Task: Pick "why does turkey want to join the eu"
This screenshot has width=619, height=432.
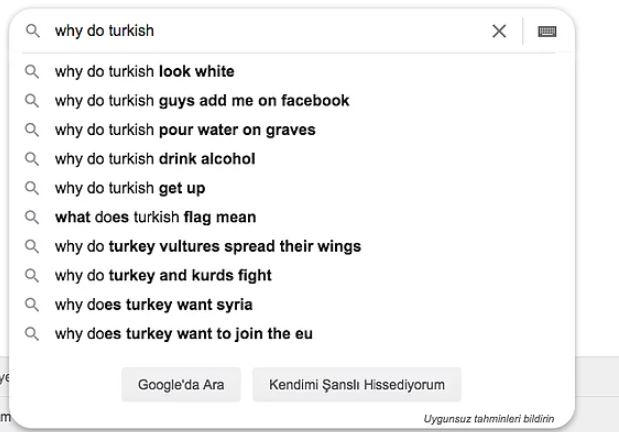Action: (x=183, y=334)
